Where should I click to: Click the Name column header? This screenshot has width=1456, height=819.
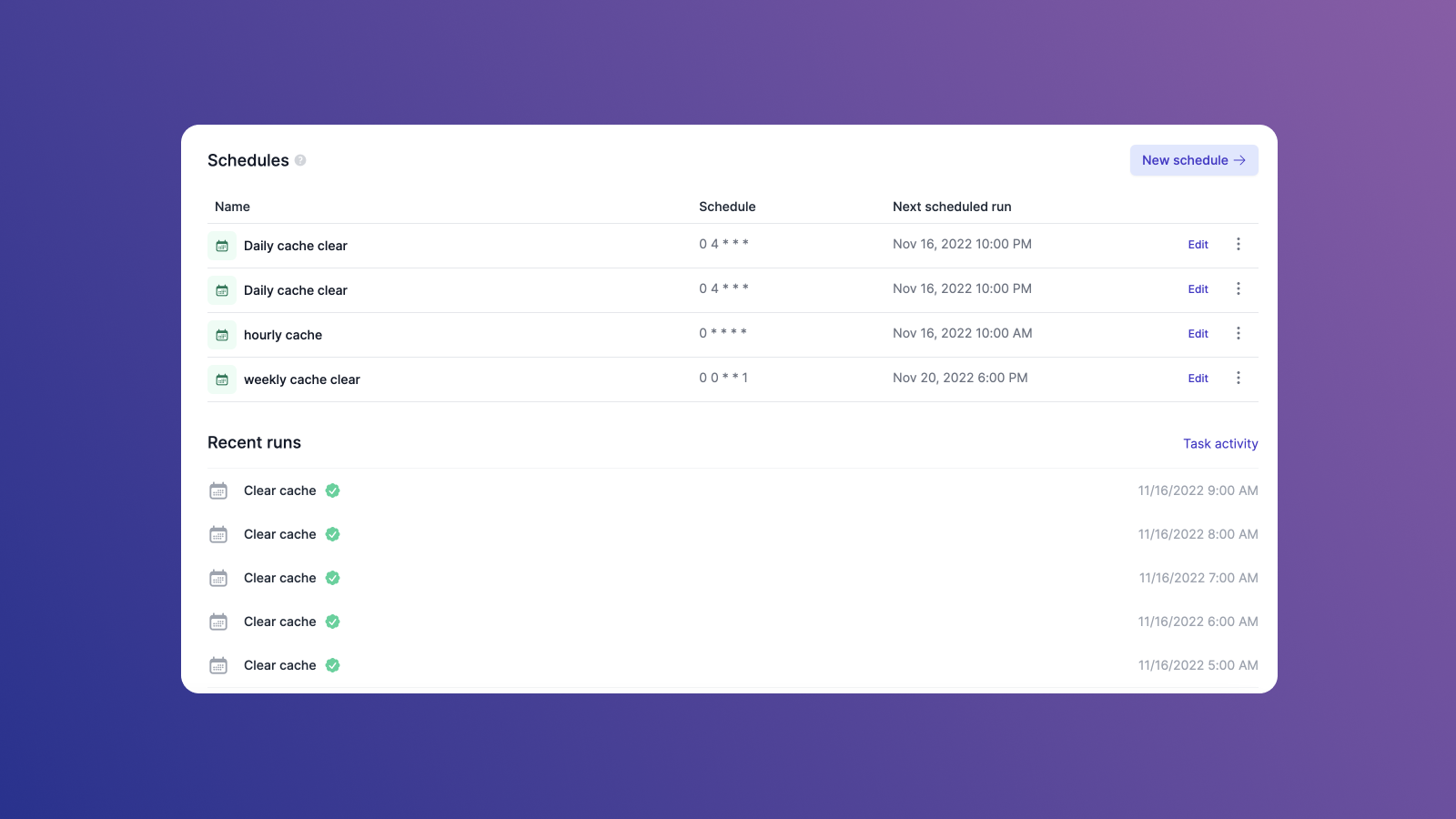point(232,207)
